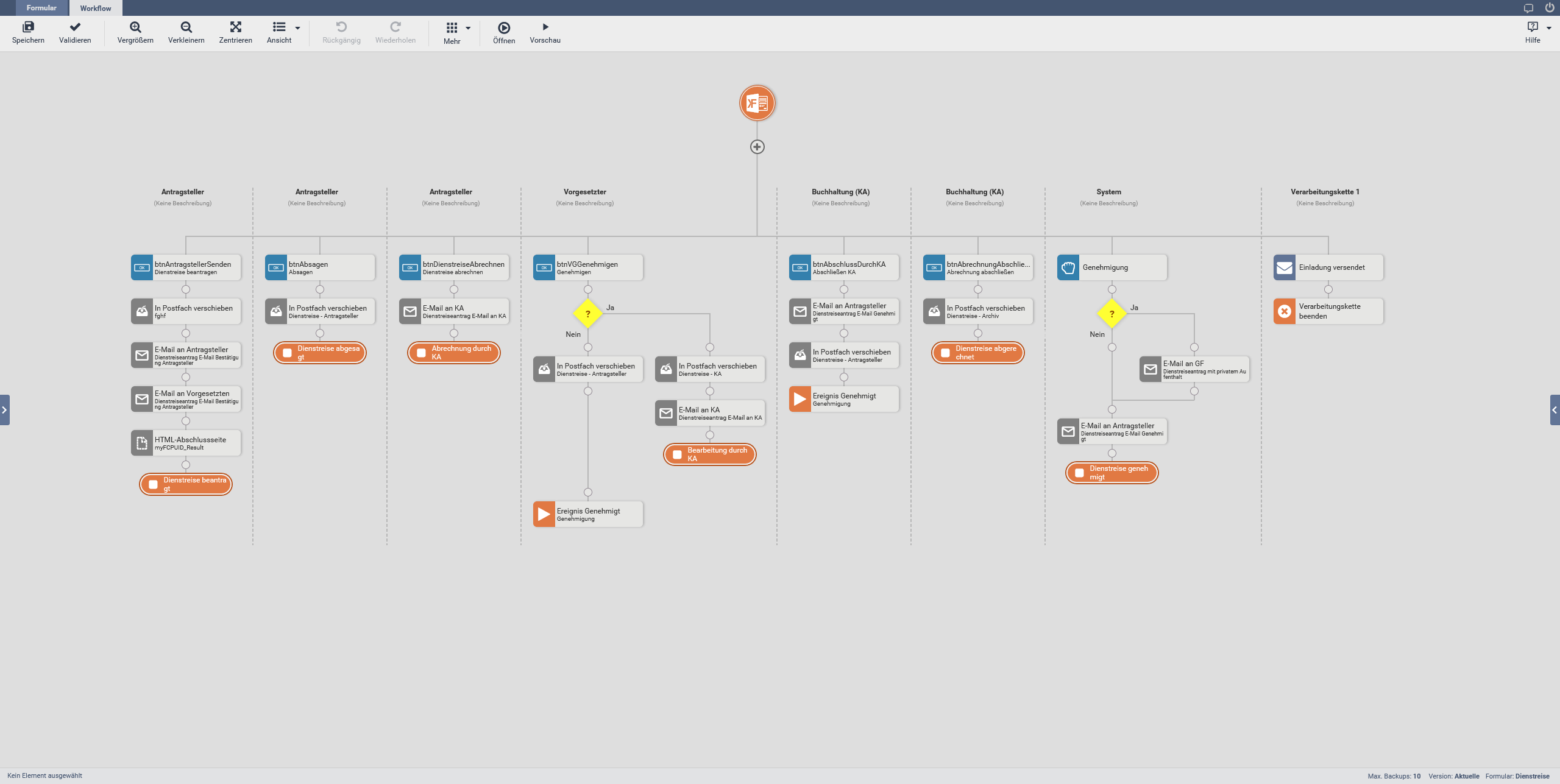Screen dimensions: 1560x784
Task: Click the Dienstreise abgesagt end state
Action: coord(320,353)
